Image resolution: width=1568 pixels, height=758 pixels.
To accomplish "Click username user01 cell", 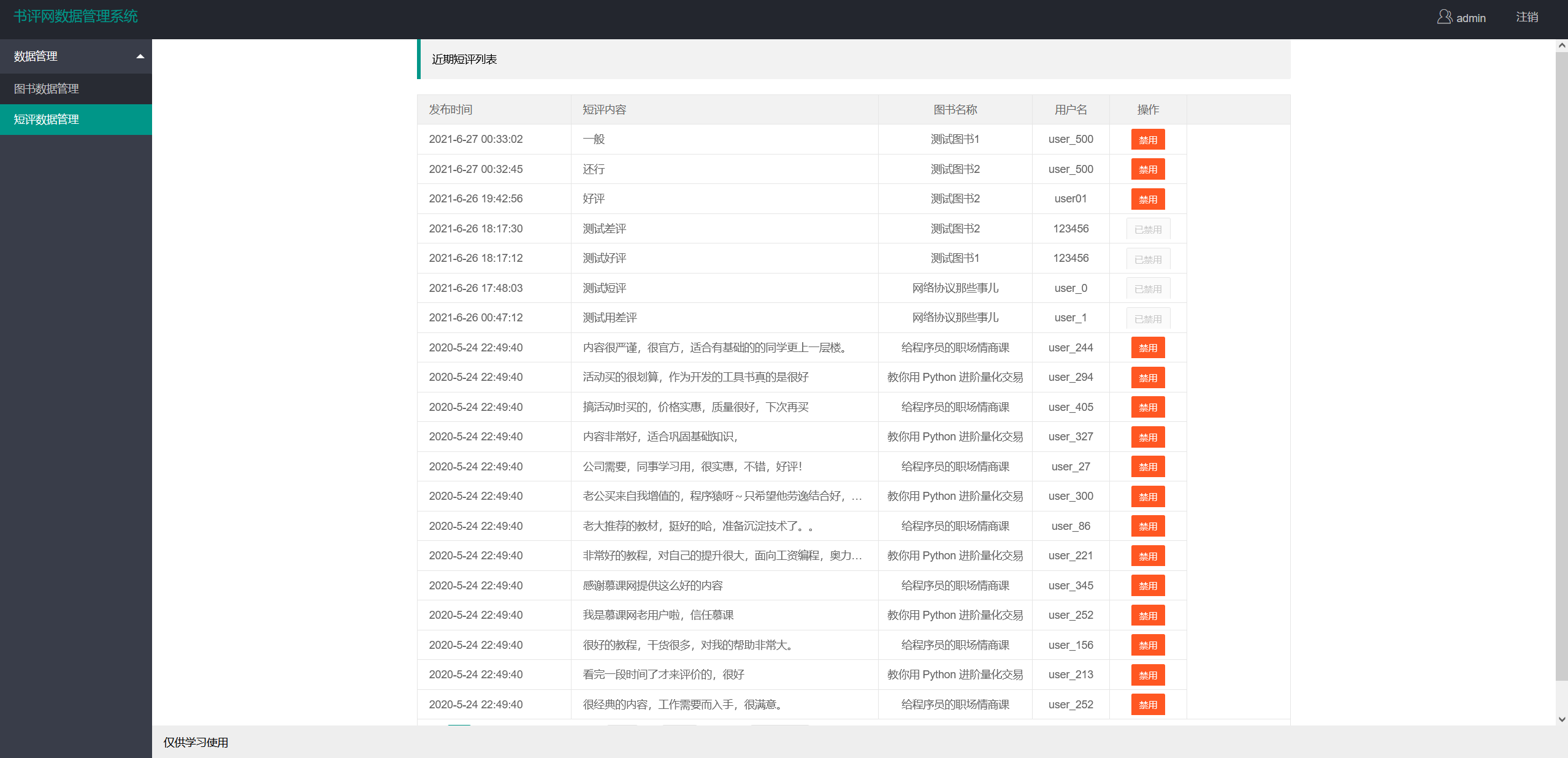I will [1071, 199].
